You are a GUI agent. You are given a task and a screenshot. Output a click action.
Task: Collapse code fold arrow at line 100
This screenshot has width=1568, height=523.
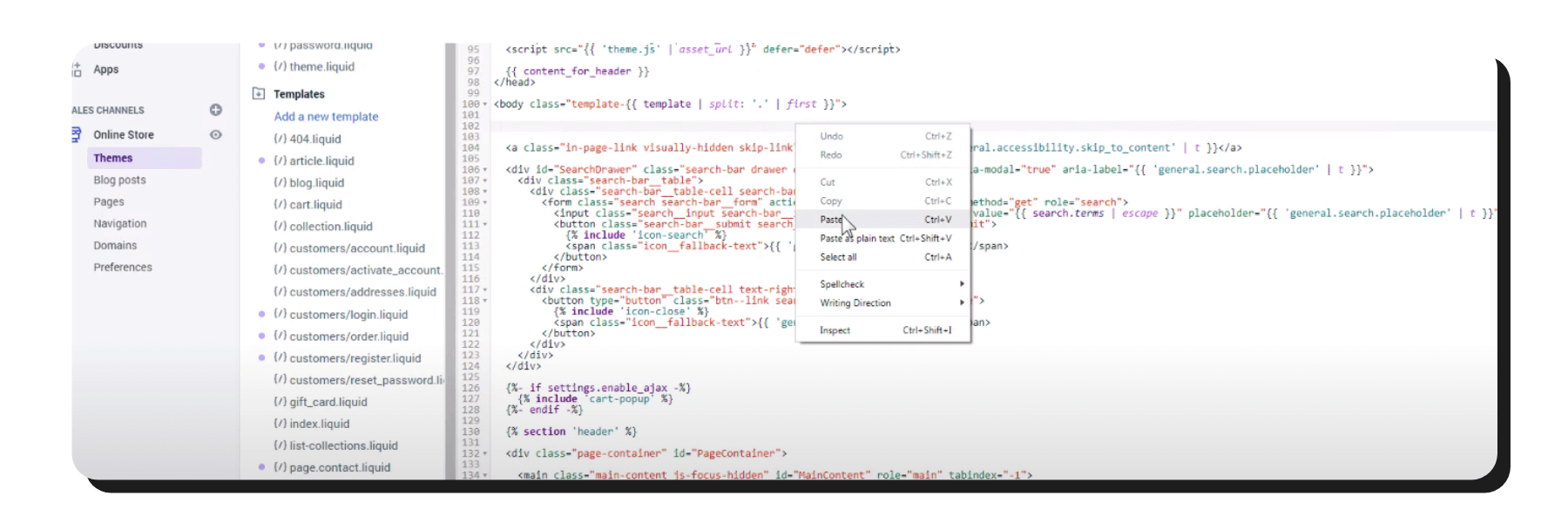tap(485, 105)
